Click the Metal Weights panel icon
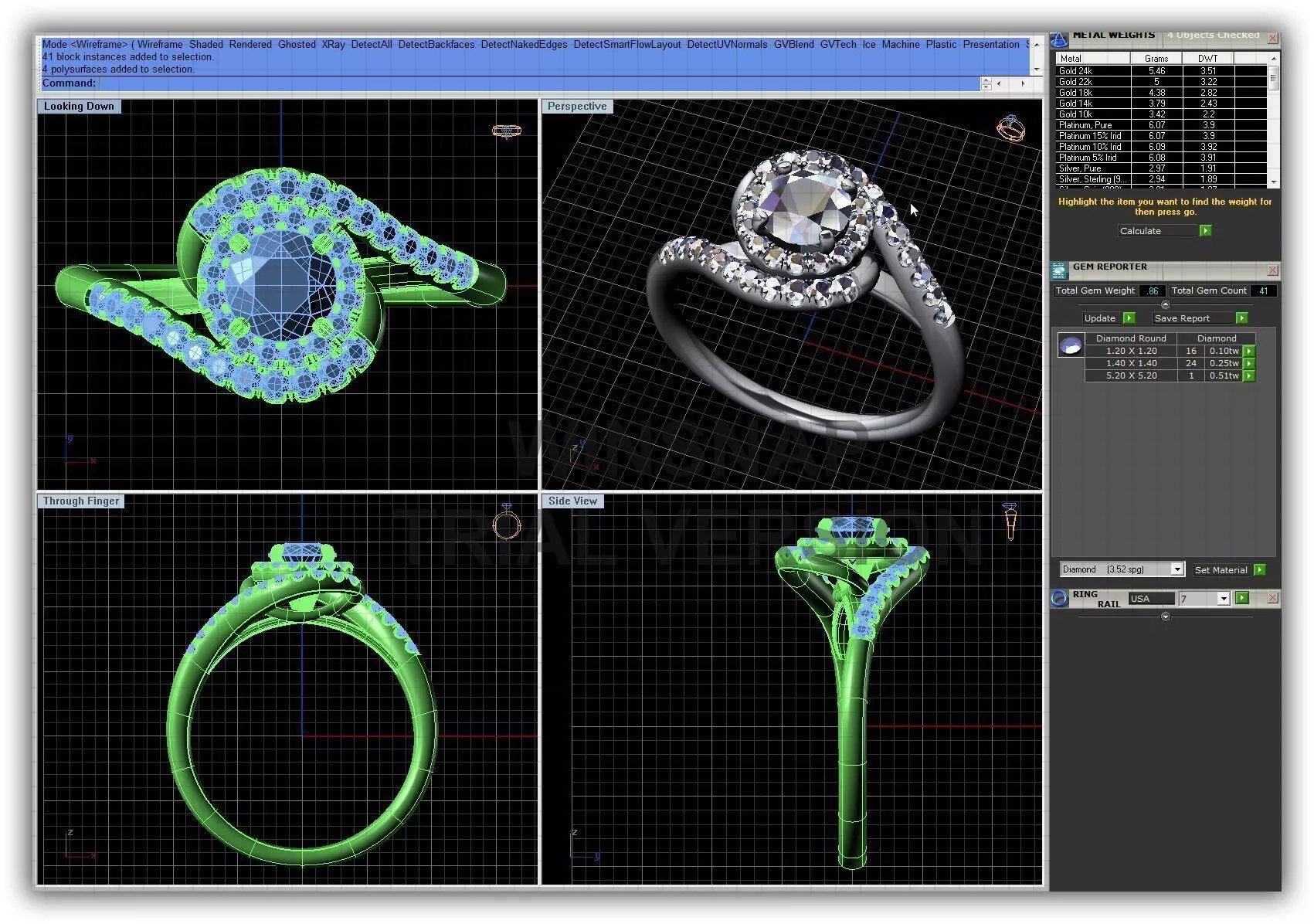The image size is (1314, 924). pyautogui.click(x=1059, y=39)
